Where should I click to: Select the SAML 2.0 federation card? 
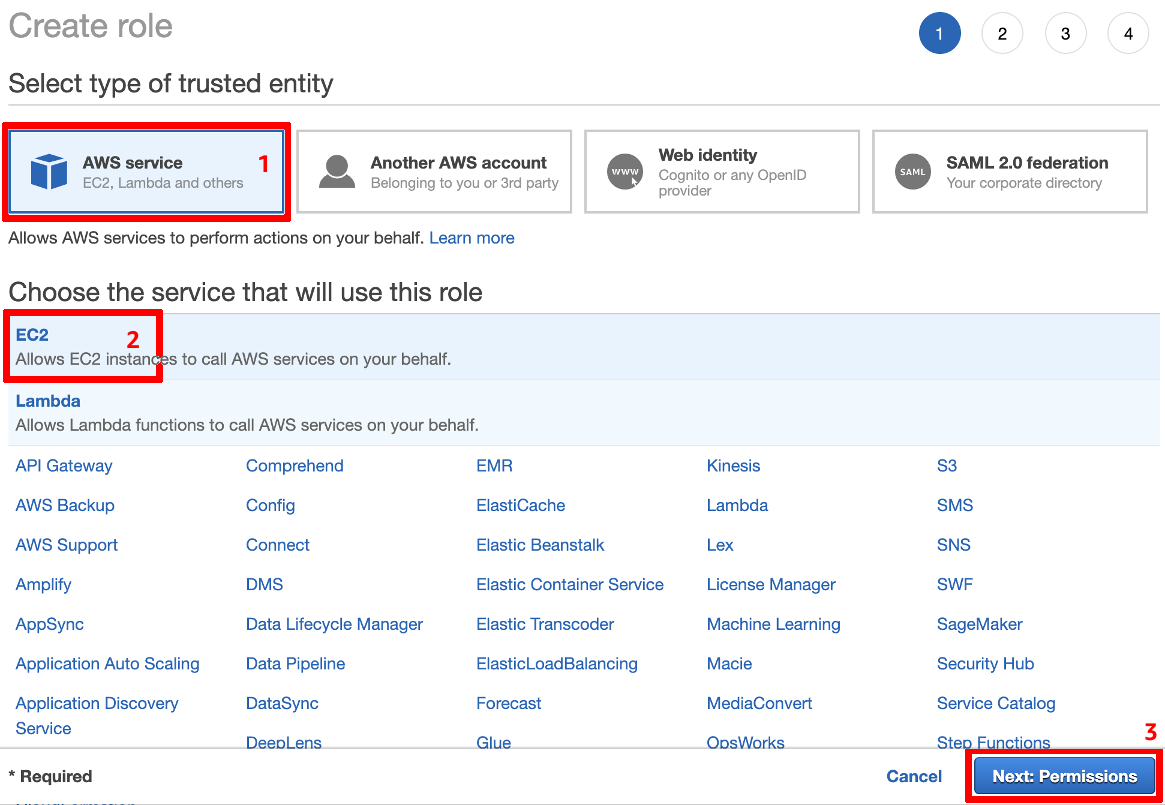tap(1010, 172)
